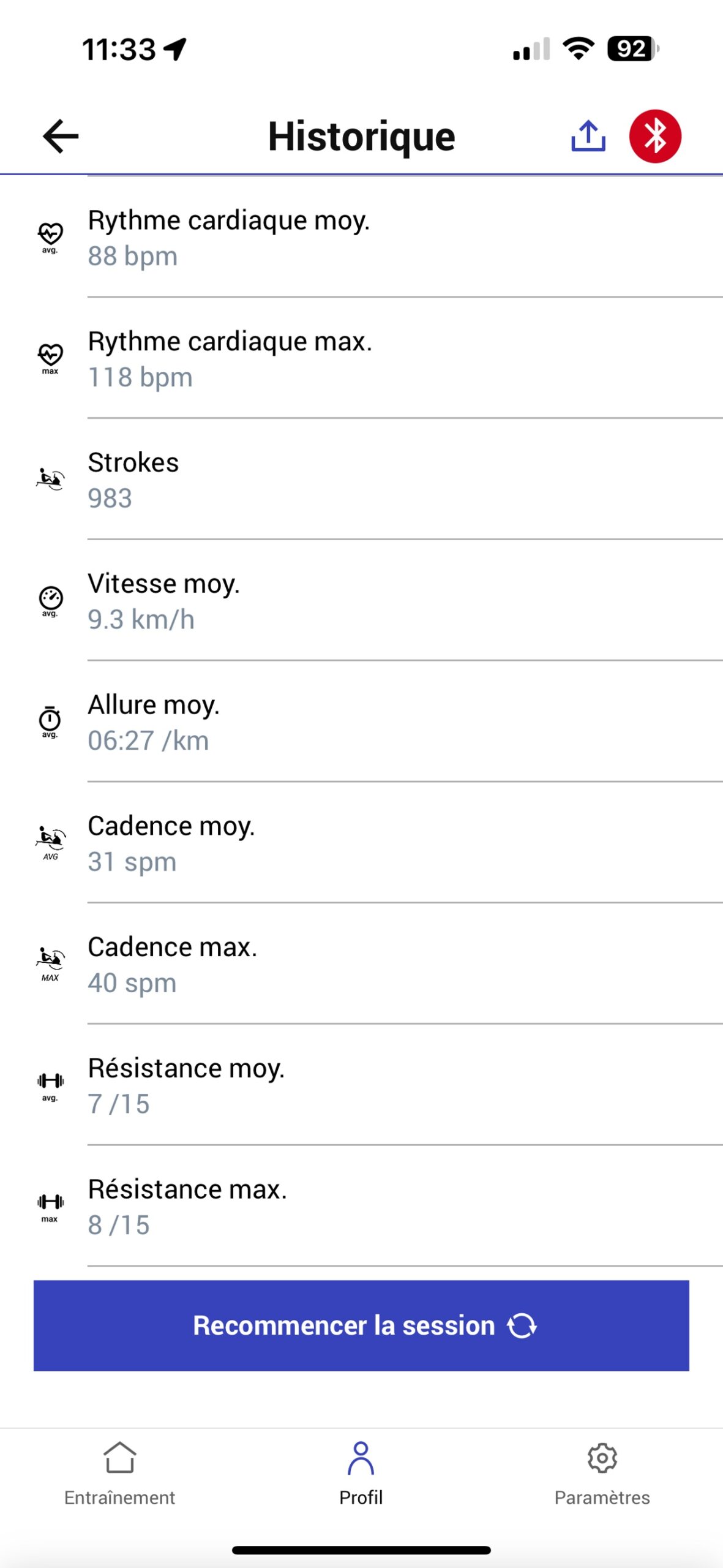Tap the battery indicator in status bar
The height and width of the screenshot is (1568, 723).
632,49
